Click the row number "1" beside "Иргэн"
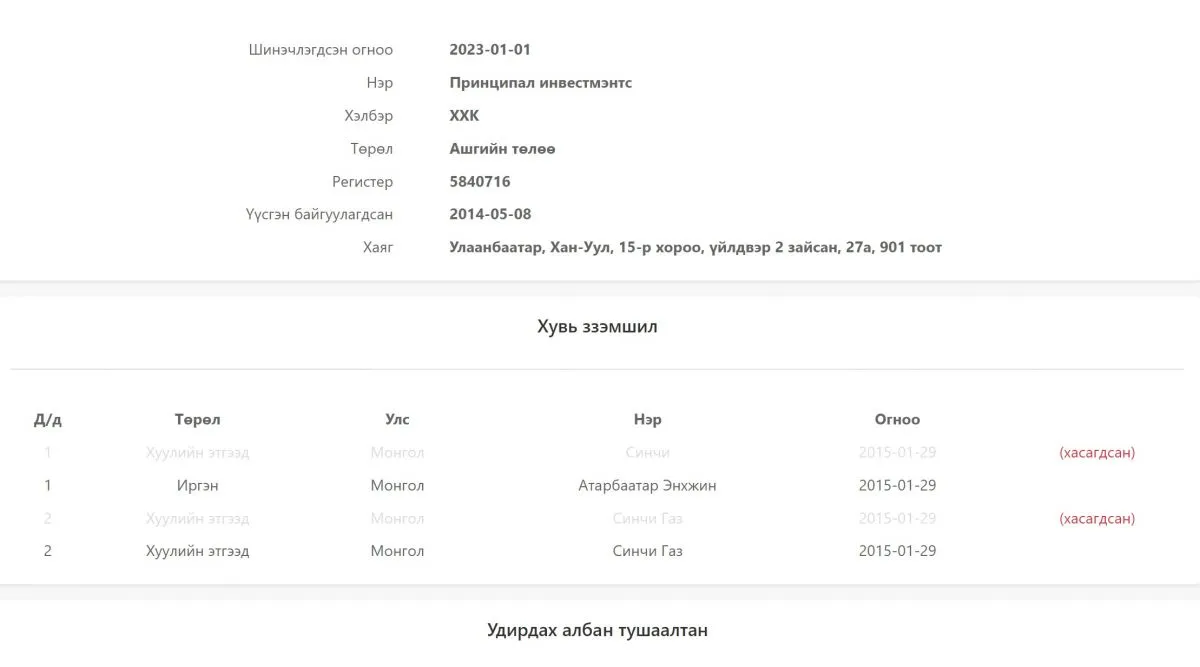The width and height of the screenshot is (1200, 667). tap(48, 486)
